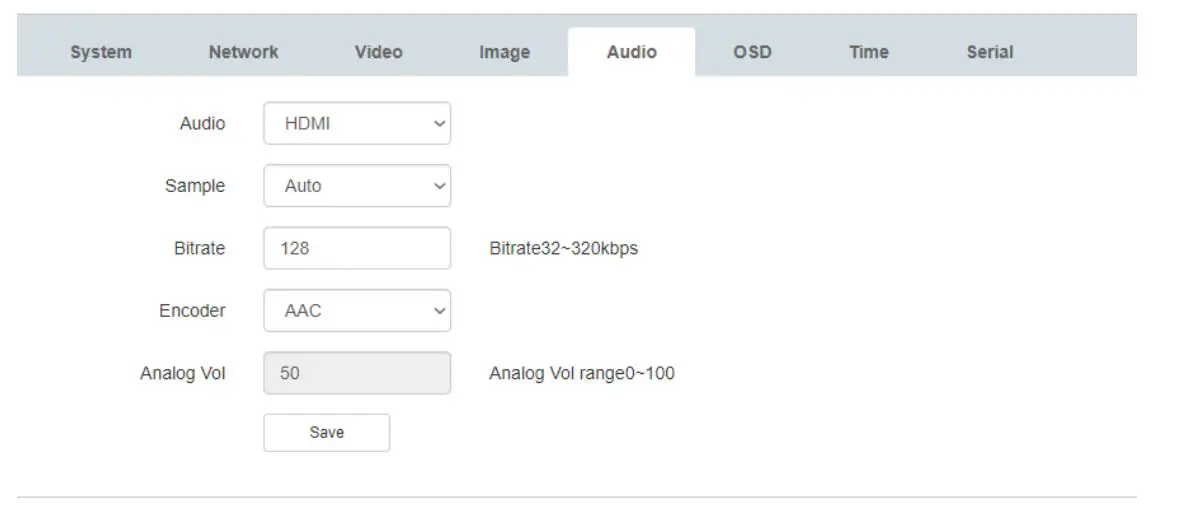Switch to the Network tab
1179x515 pixels.
click(x=243, y=52)
